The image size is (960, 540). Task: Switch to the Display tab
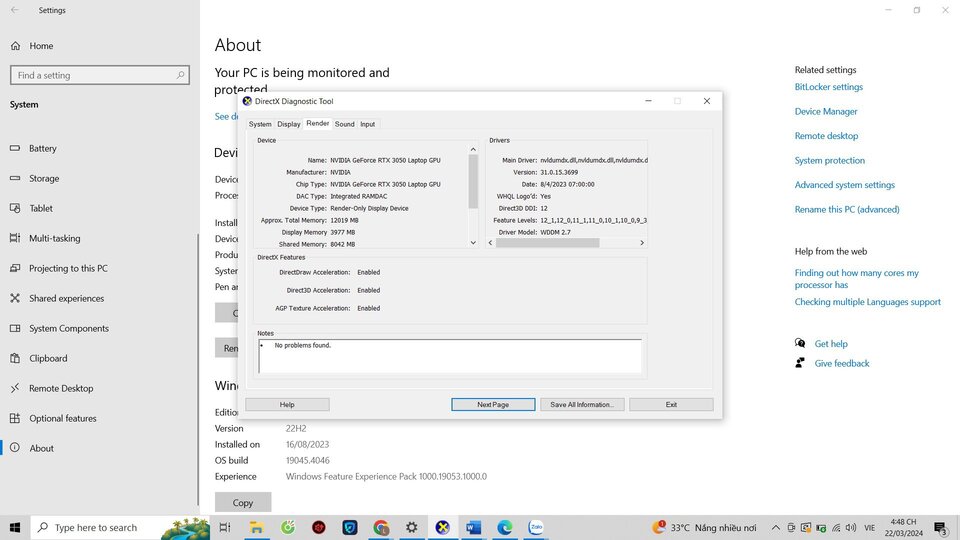(288, 124)
